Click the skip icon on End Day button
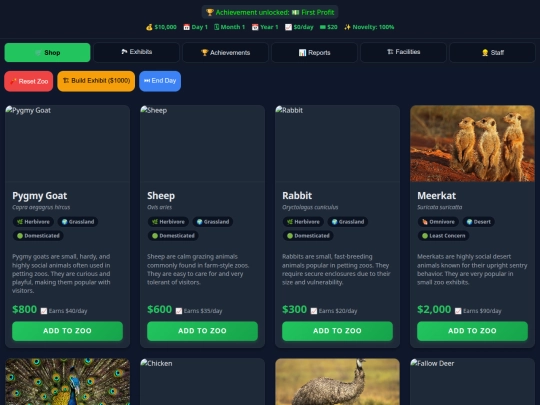This screenshot has width=540, height=405. [147, 81]
